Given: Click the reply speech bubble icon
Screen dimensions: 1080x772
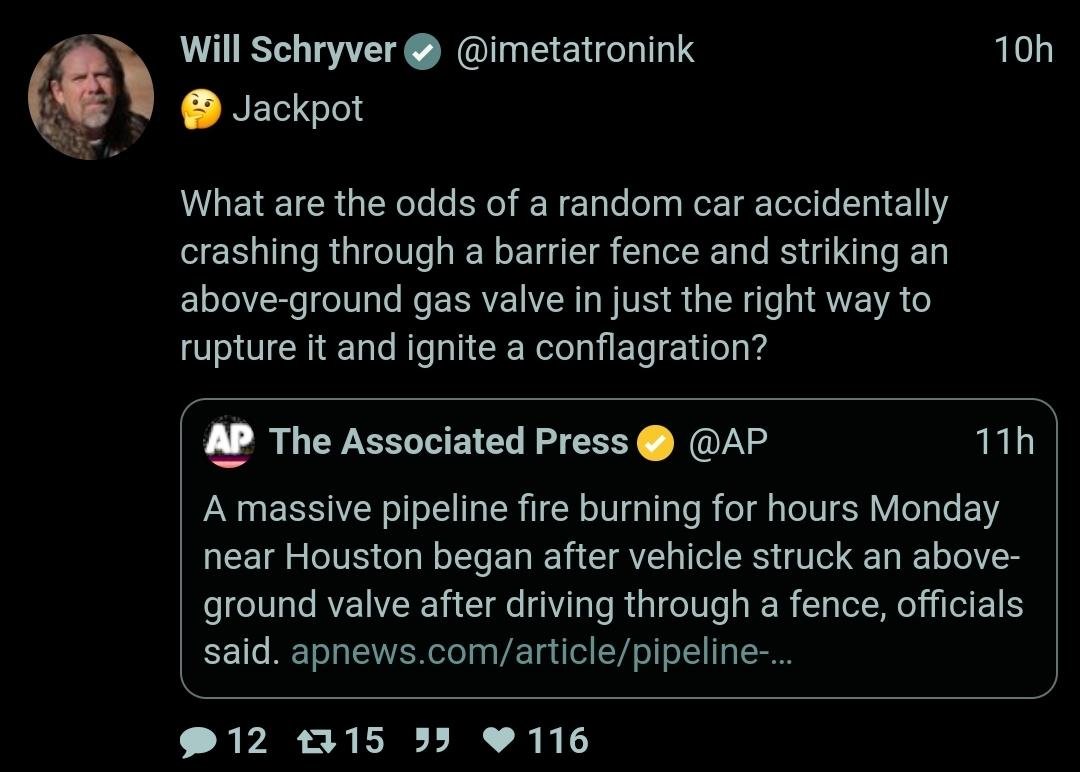Looking at the screenshot, I should pyautogui.click(x=199, y=741).
